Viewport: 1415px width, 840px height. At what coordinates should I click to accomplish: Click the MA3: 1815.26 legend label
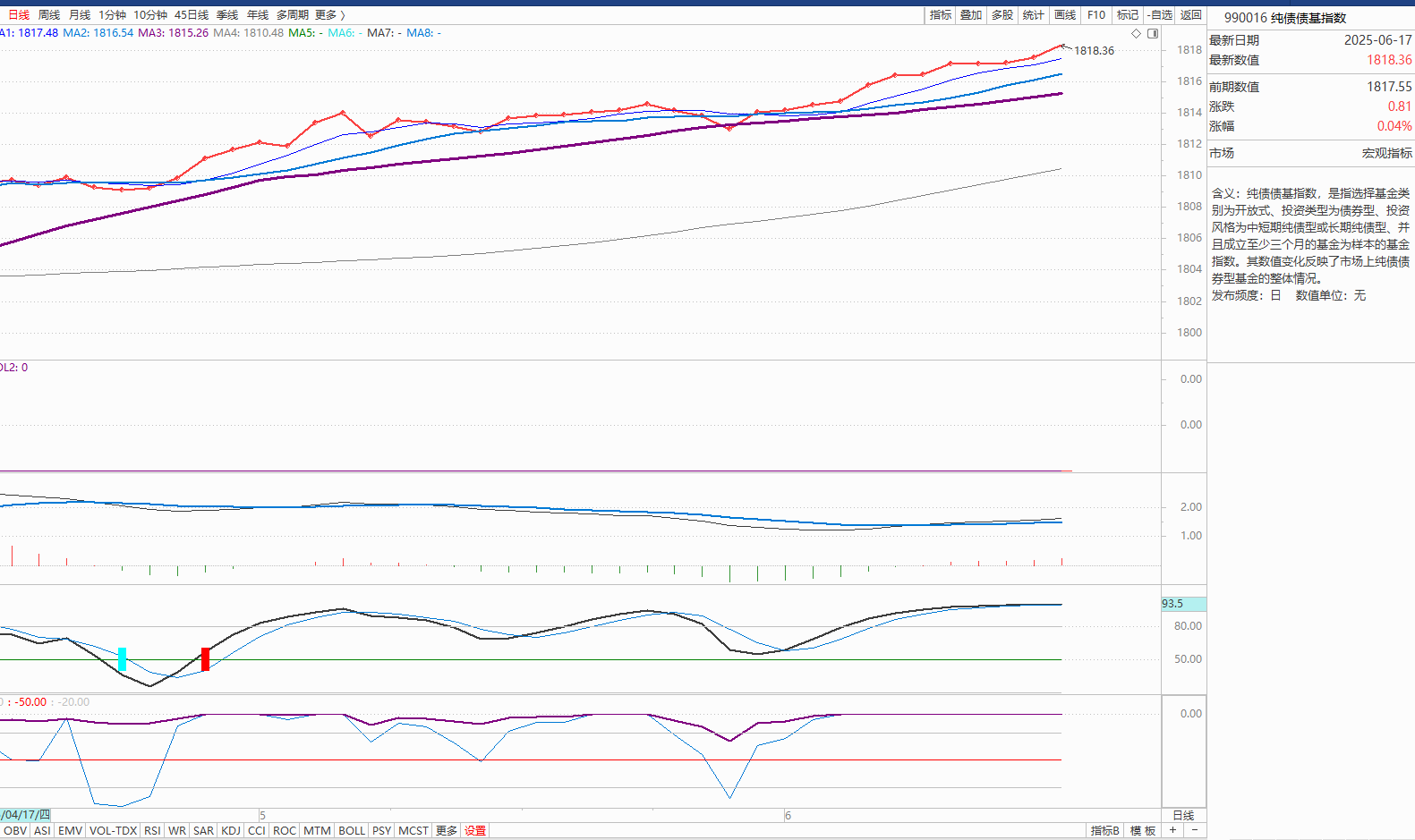tap(174, 33)
